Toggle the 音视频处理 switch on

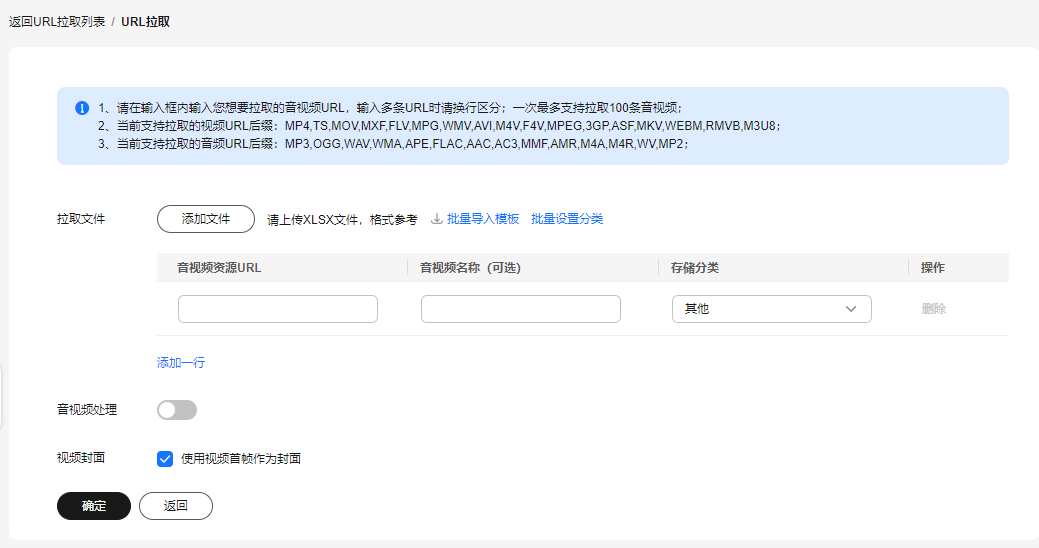tap(177, 410)
